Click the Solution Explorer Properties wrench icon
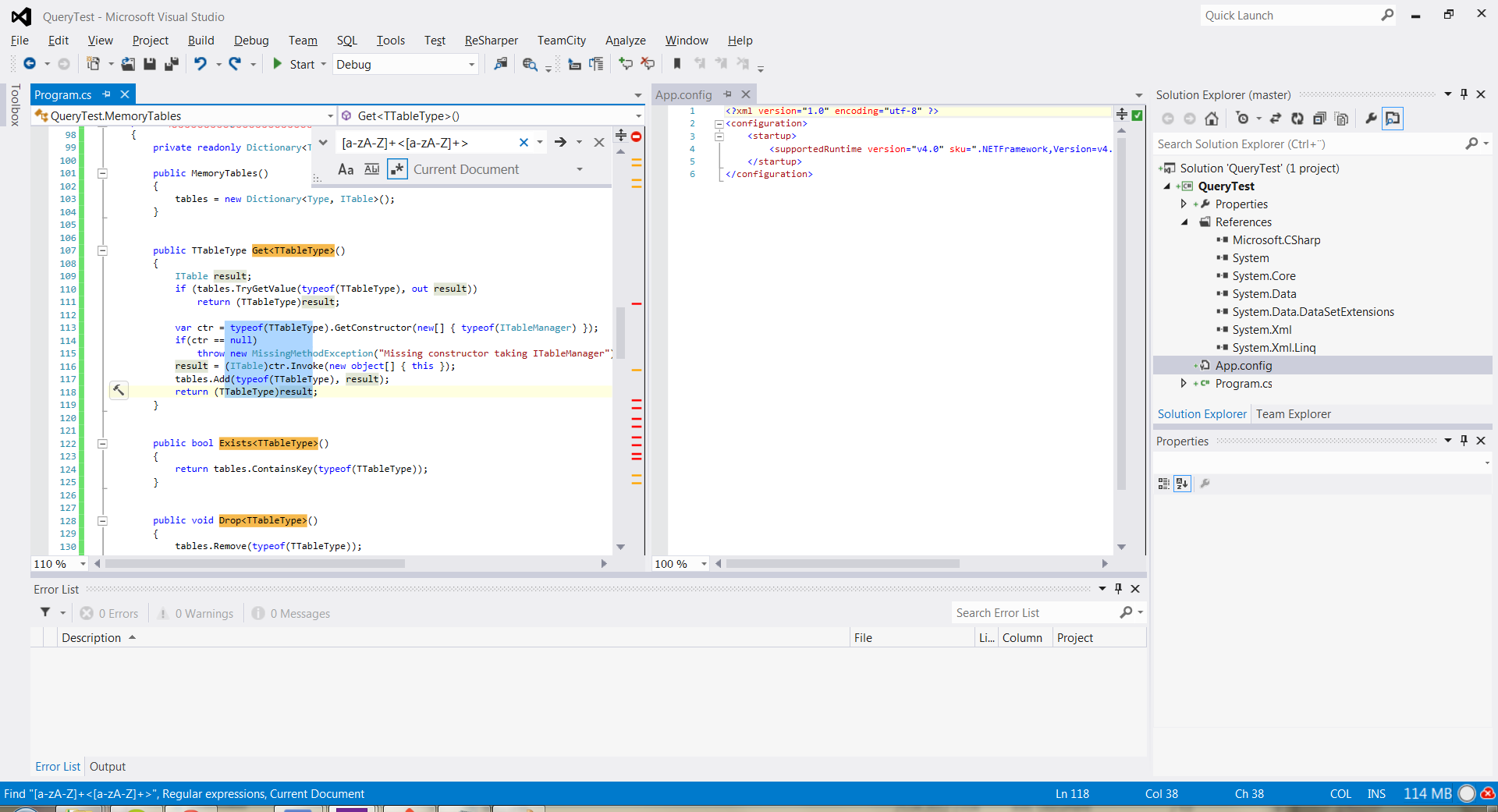 tap(1371, 119)
